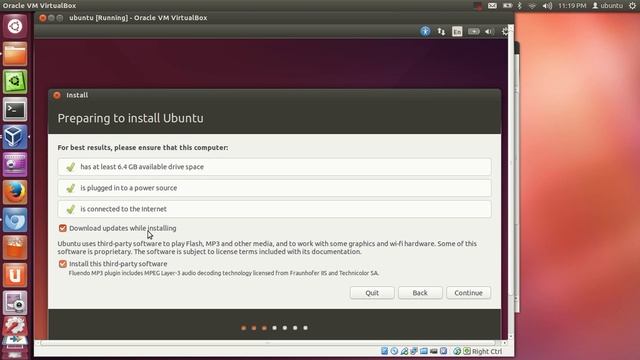This screenshot has width=640, height=360.
Task: Select the VirtualBox cube icon in launcher
Action: (15, 137)
